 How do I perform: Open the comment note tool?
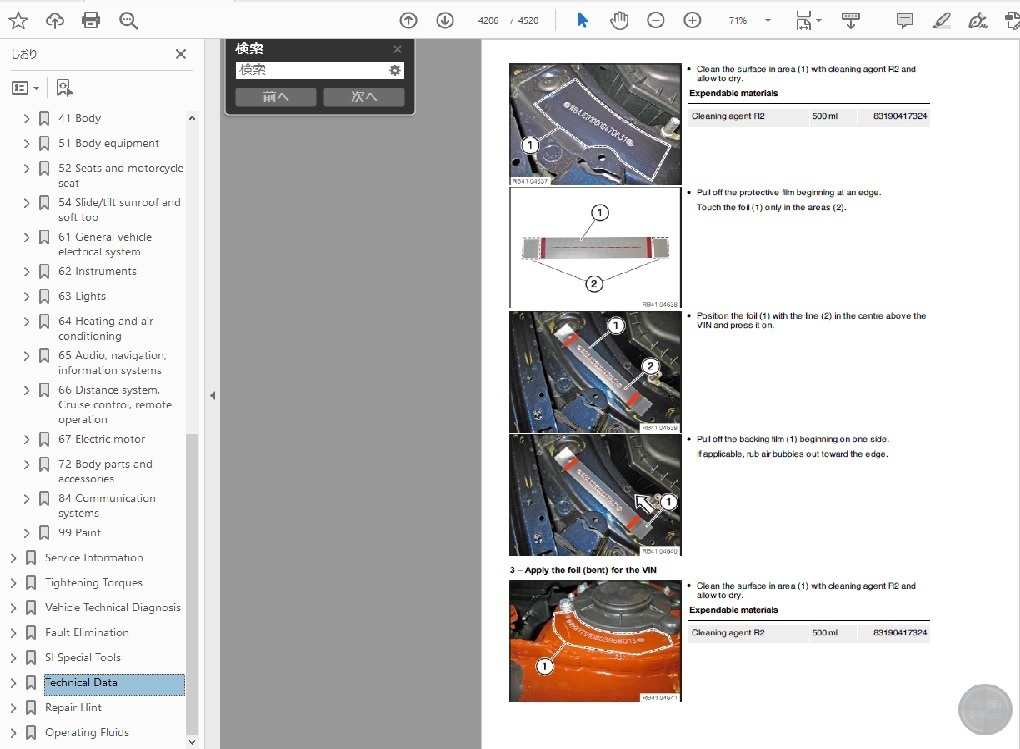tap(904, 21)
